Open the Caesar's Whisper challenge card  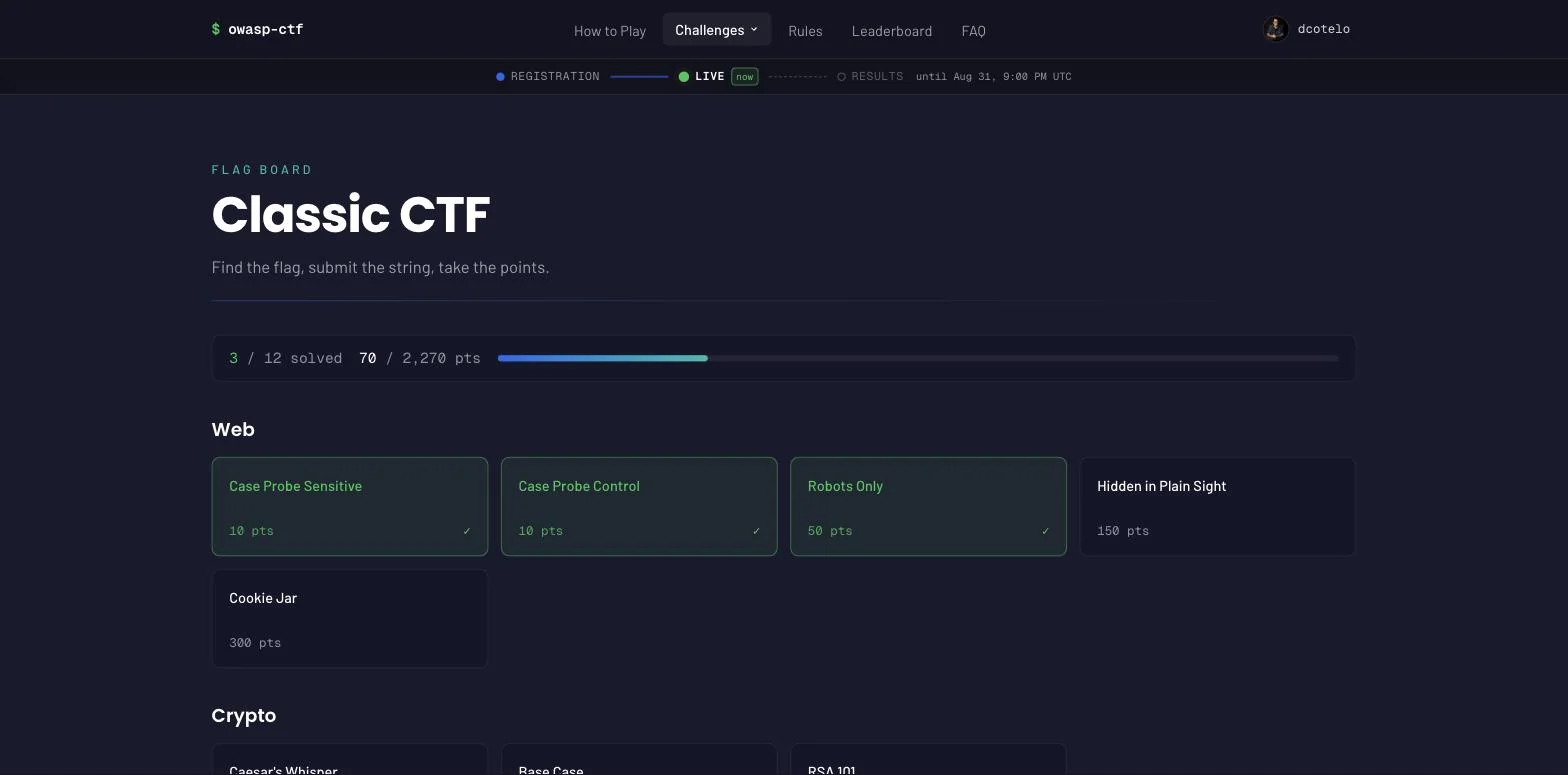[x=350, y=759]
